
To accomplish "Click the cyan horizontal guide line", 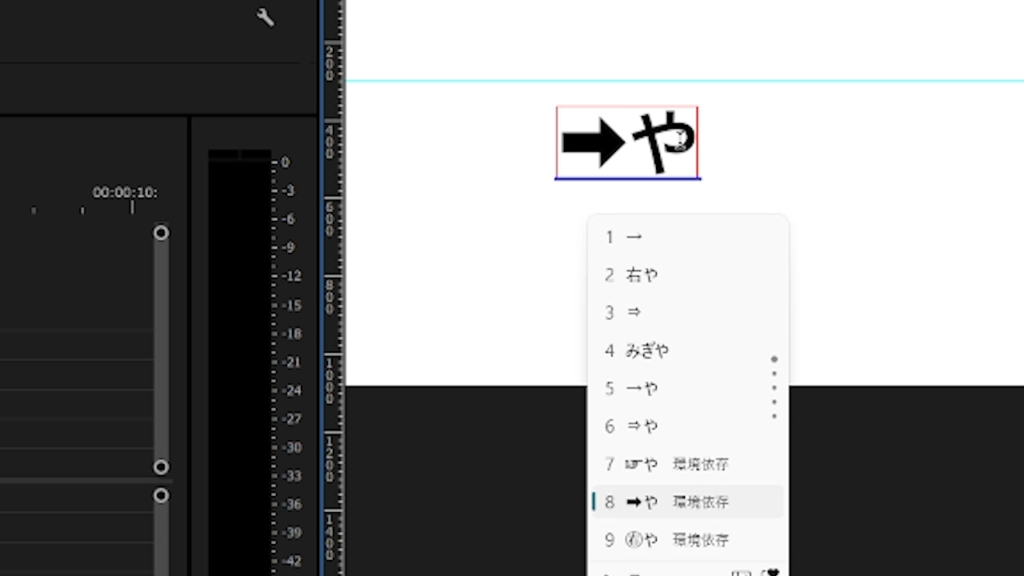I will point(684,81).
